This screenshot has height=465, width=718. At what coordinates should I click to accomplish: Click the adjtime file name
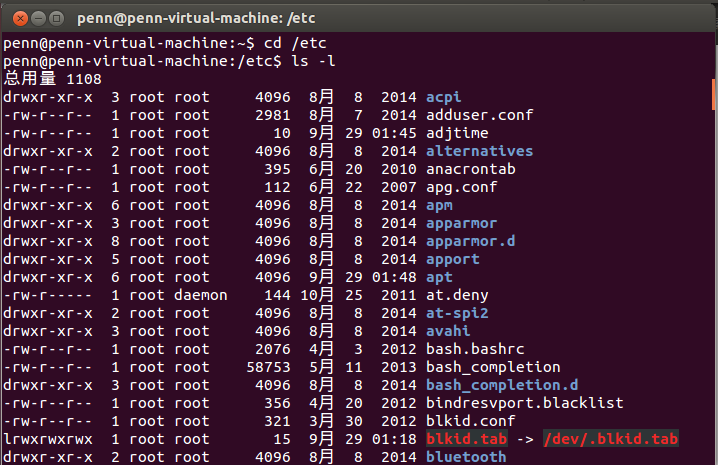[457, 133]
